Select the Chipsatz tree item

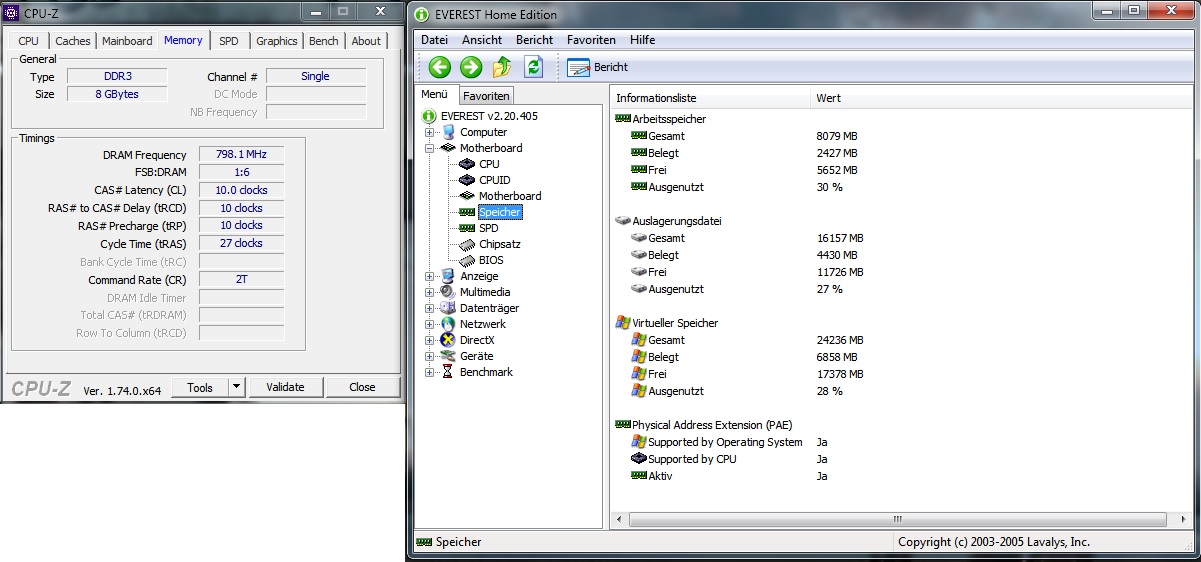click(x=500, y=244)
